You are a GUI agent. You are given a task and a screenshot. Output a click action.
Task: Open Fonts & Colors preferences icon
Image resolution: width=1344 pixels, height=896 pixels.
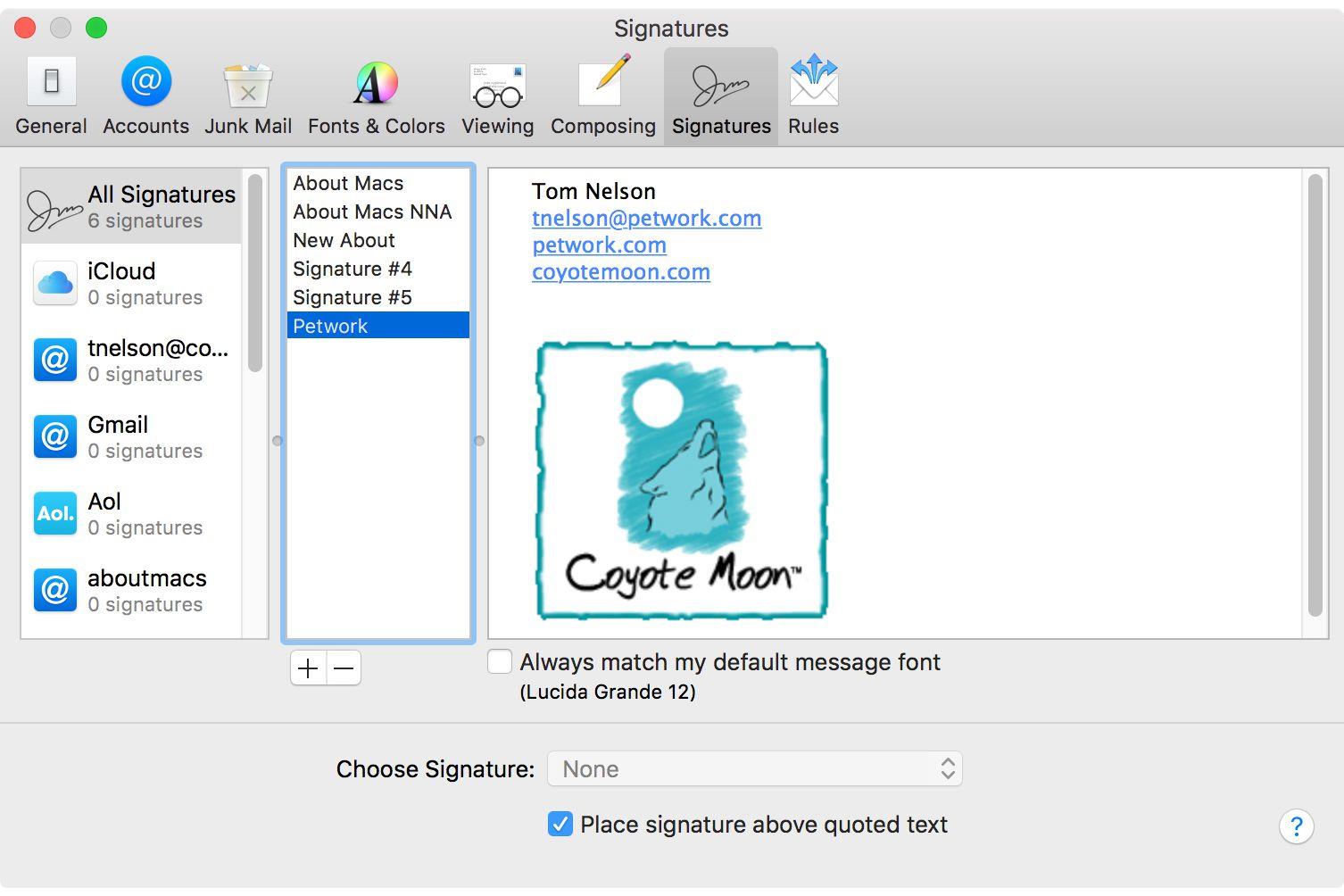[x=376, y=83]
